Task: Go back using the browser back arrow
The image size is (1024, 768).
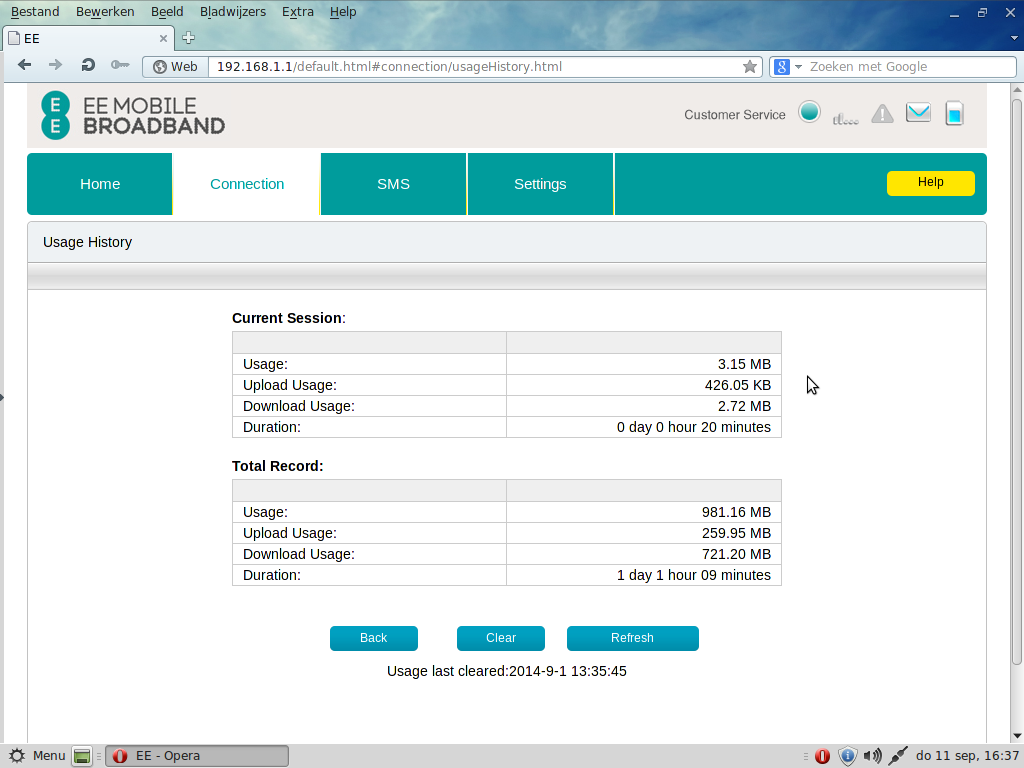Action: click(x=25, y=66)
